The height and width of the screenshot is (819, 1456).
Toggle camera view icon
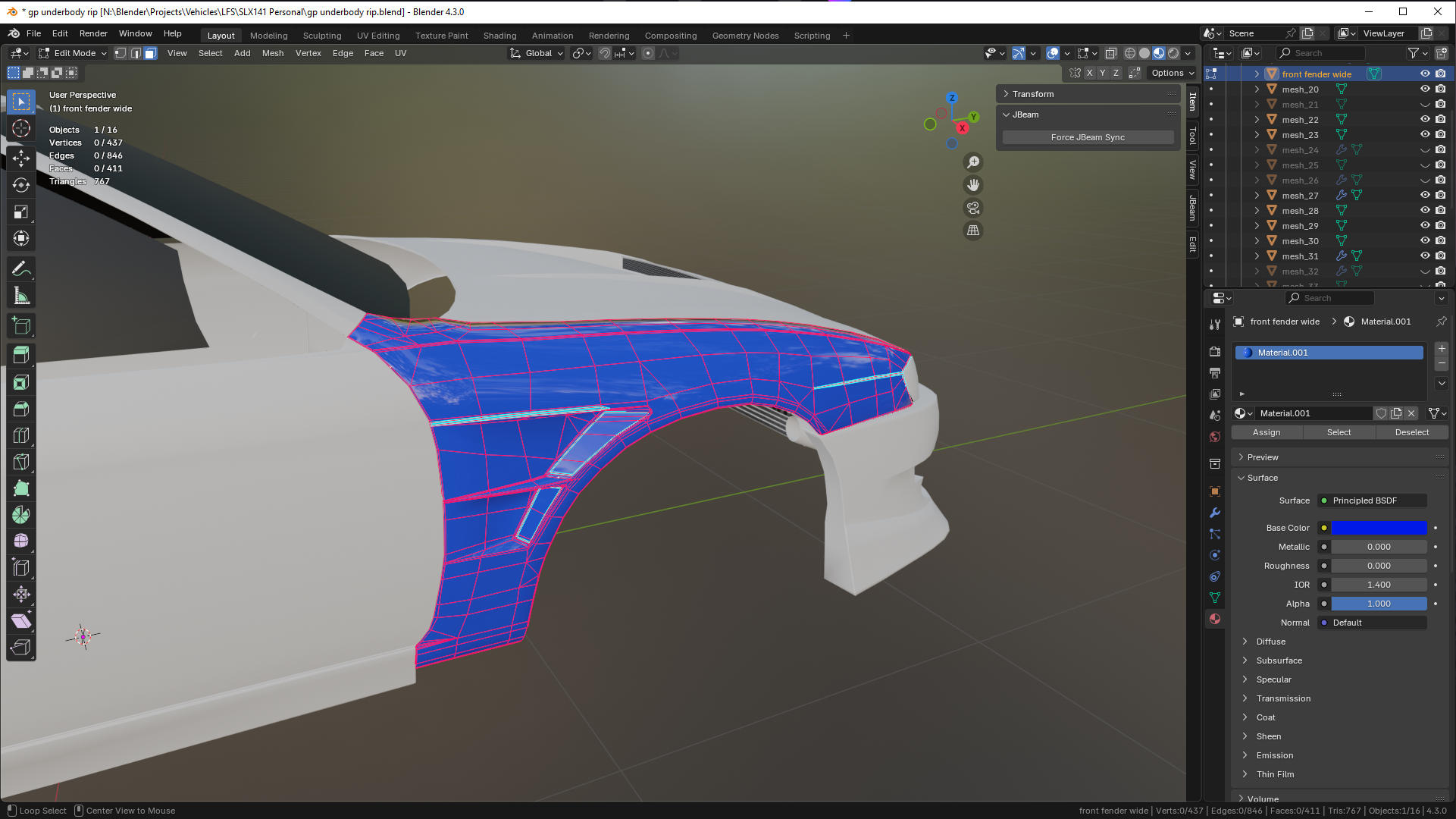[973, 208]
